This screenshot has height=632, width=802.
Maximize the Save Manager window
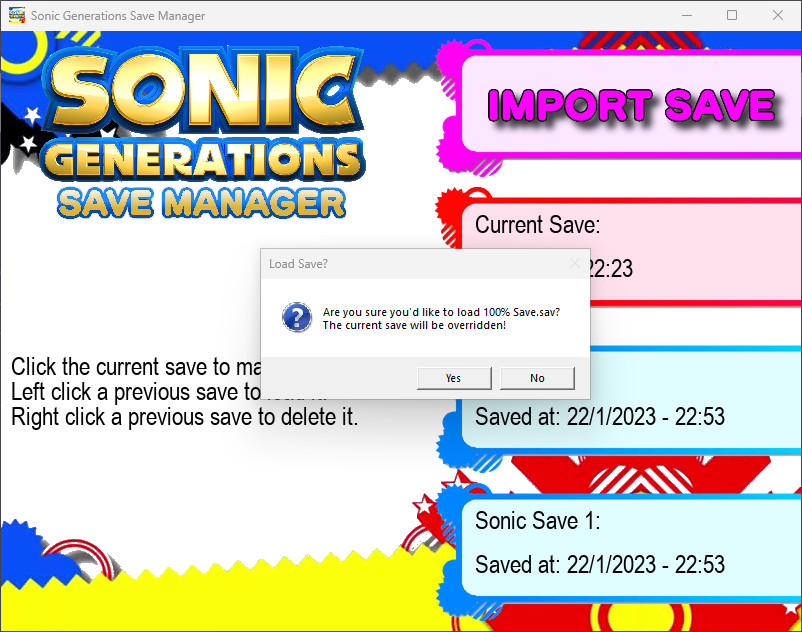pyautogui.click(x=732, y=16)
